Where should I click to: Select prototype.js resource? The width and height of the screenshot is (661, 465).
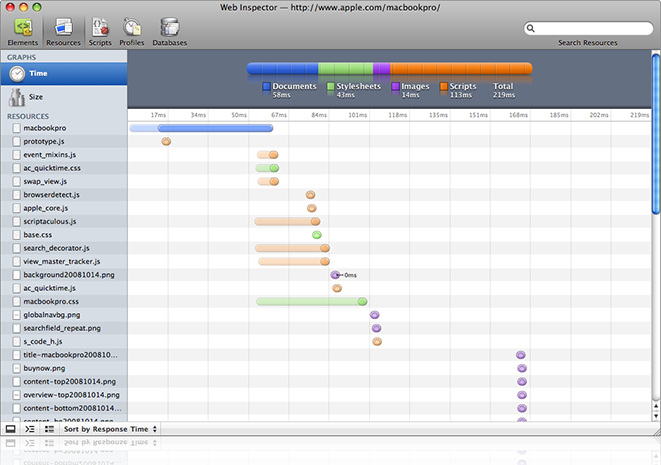[x=44, y=142]
